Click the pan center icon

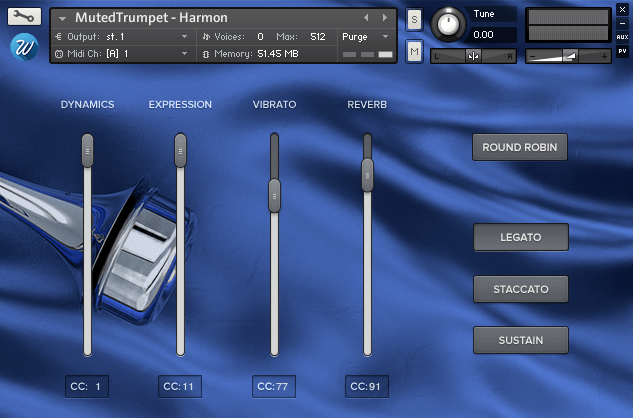[473, 57]
